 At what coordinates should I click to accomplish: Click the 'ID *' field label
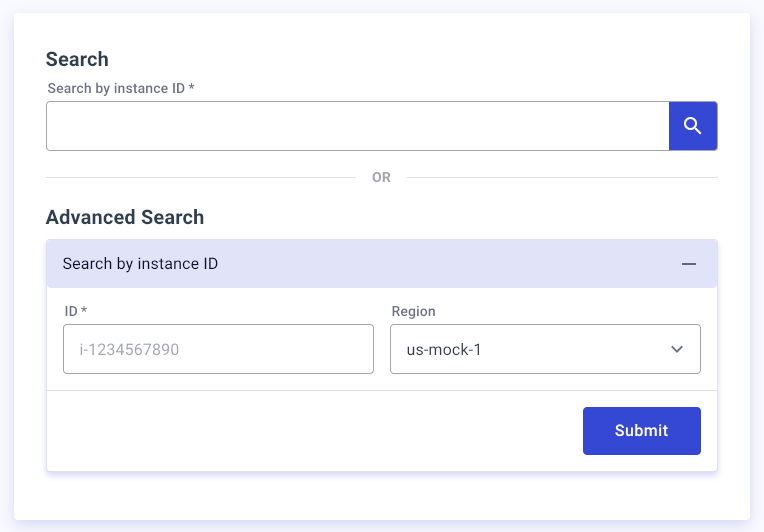pos(76,311)
